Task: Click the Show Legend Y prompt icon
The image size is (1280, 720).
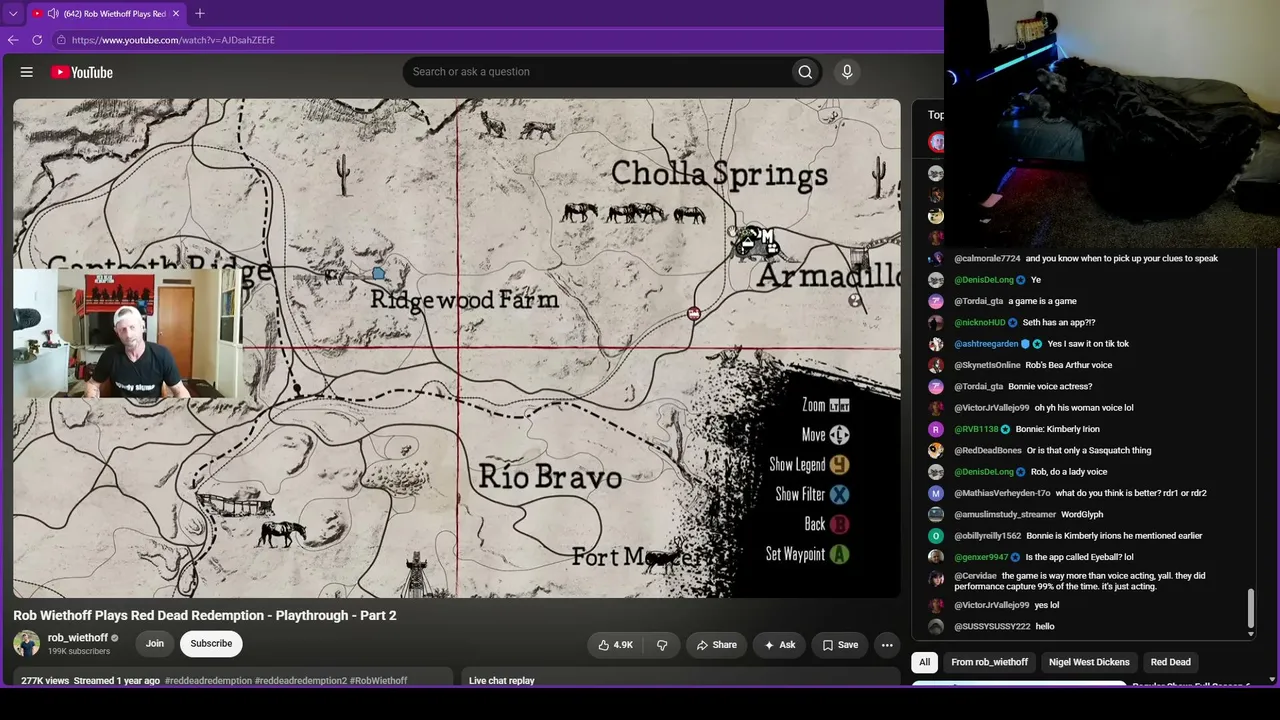Action: [839, 464]
